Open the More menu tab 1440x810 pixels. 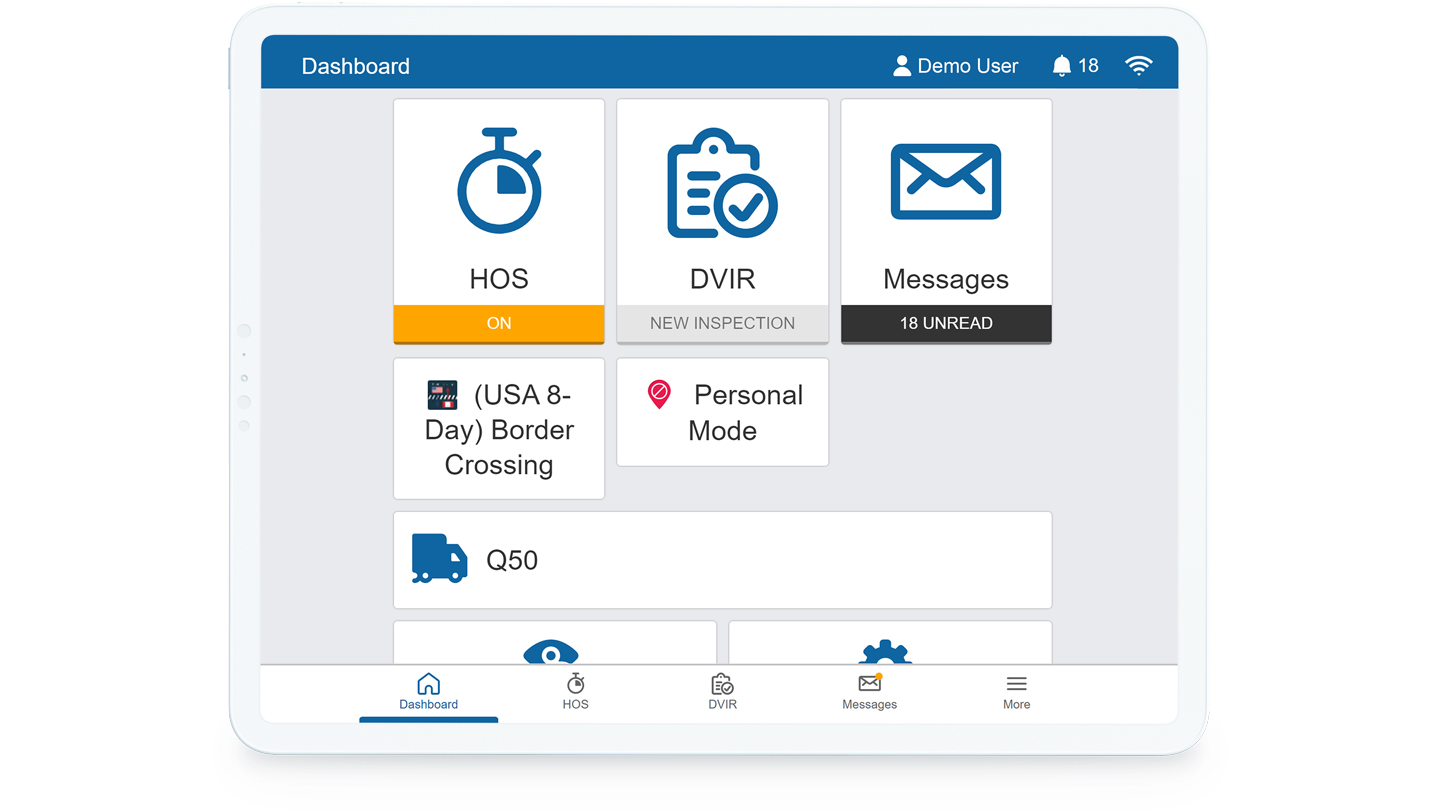[1016, 692]
